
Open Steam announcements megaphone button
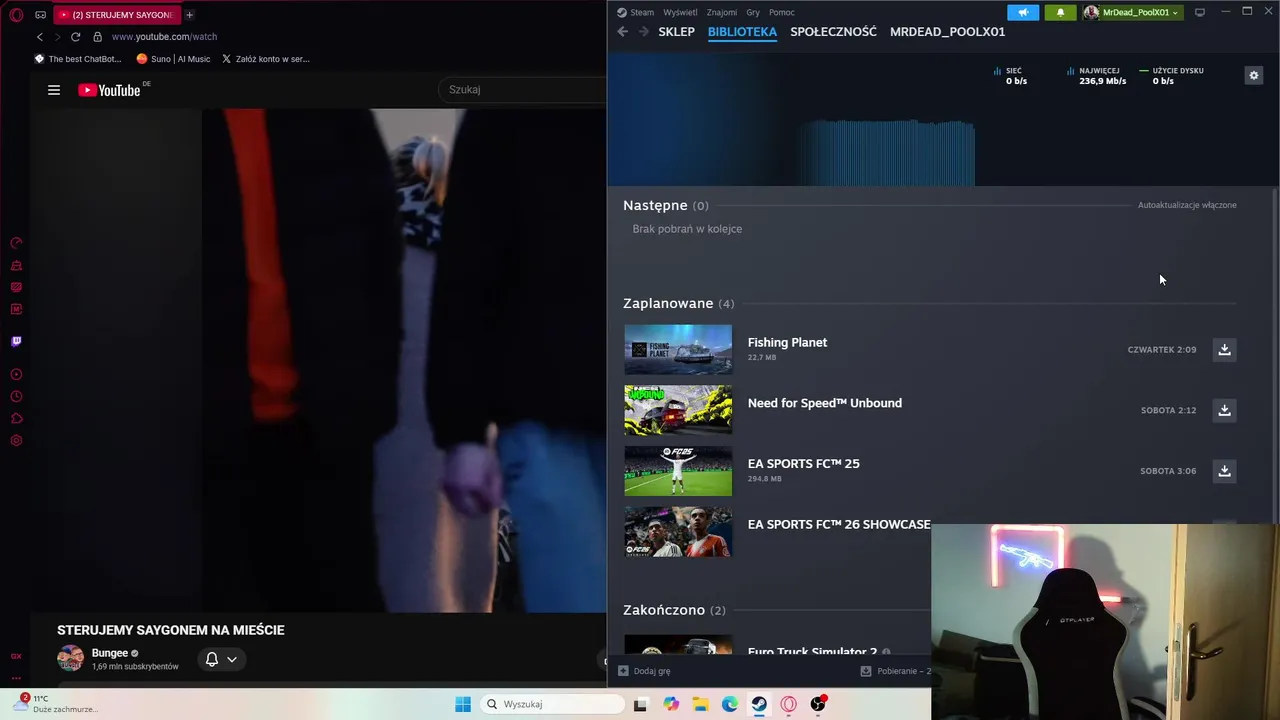click(x=1022, y=12)
